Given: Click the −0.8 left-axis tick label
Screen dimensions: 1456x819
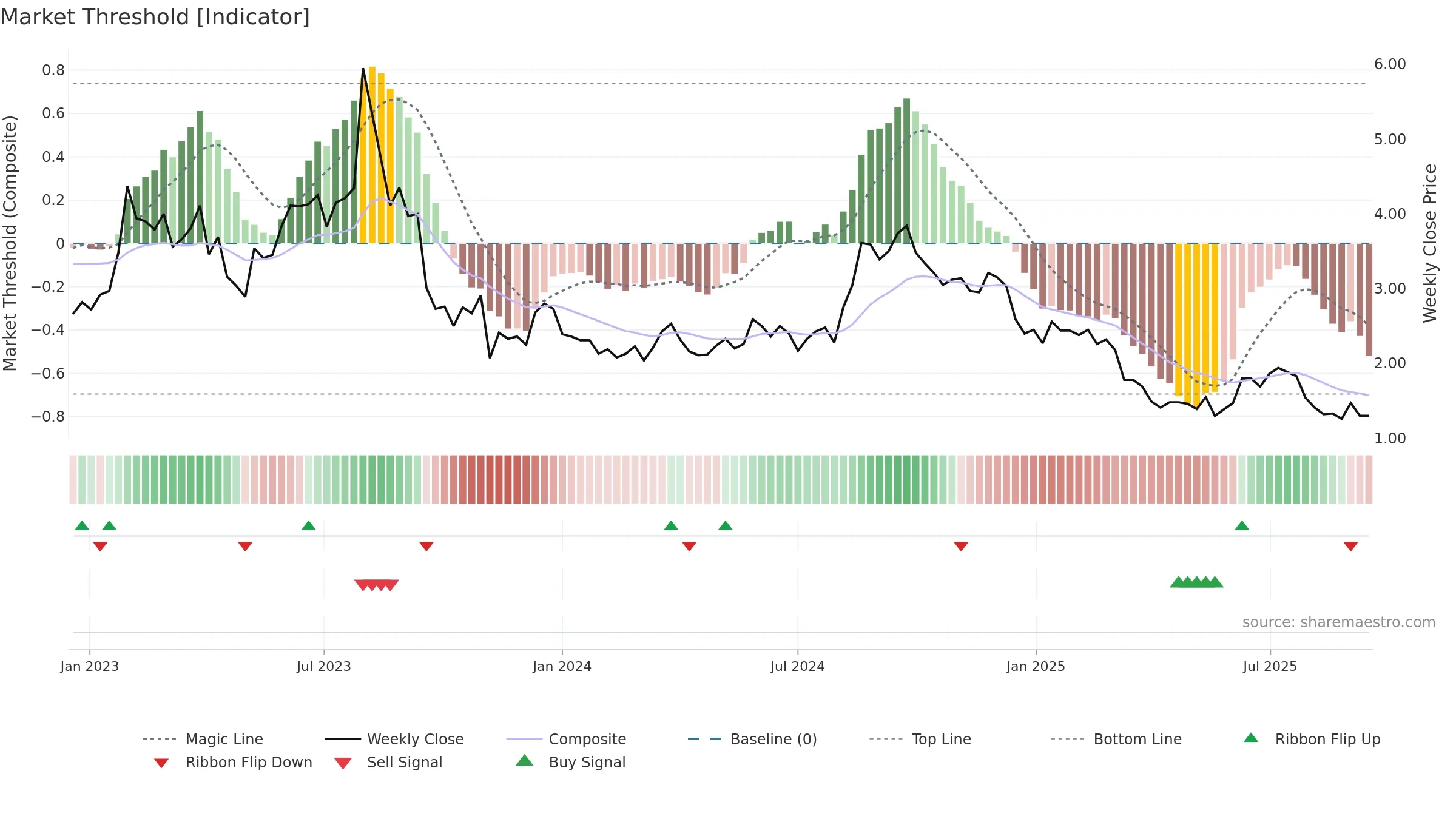Looking at the screenshot, I should (x=47, y=417).
